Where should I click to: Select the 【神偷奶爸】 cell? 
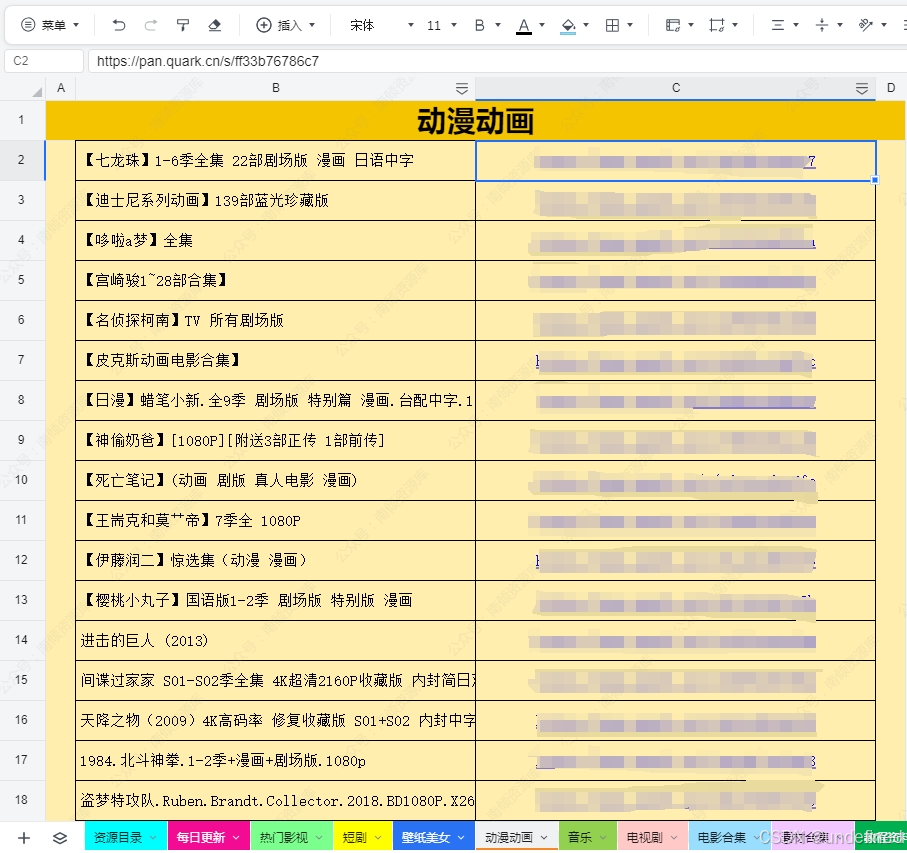[275, 440]
